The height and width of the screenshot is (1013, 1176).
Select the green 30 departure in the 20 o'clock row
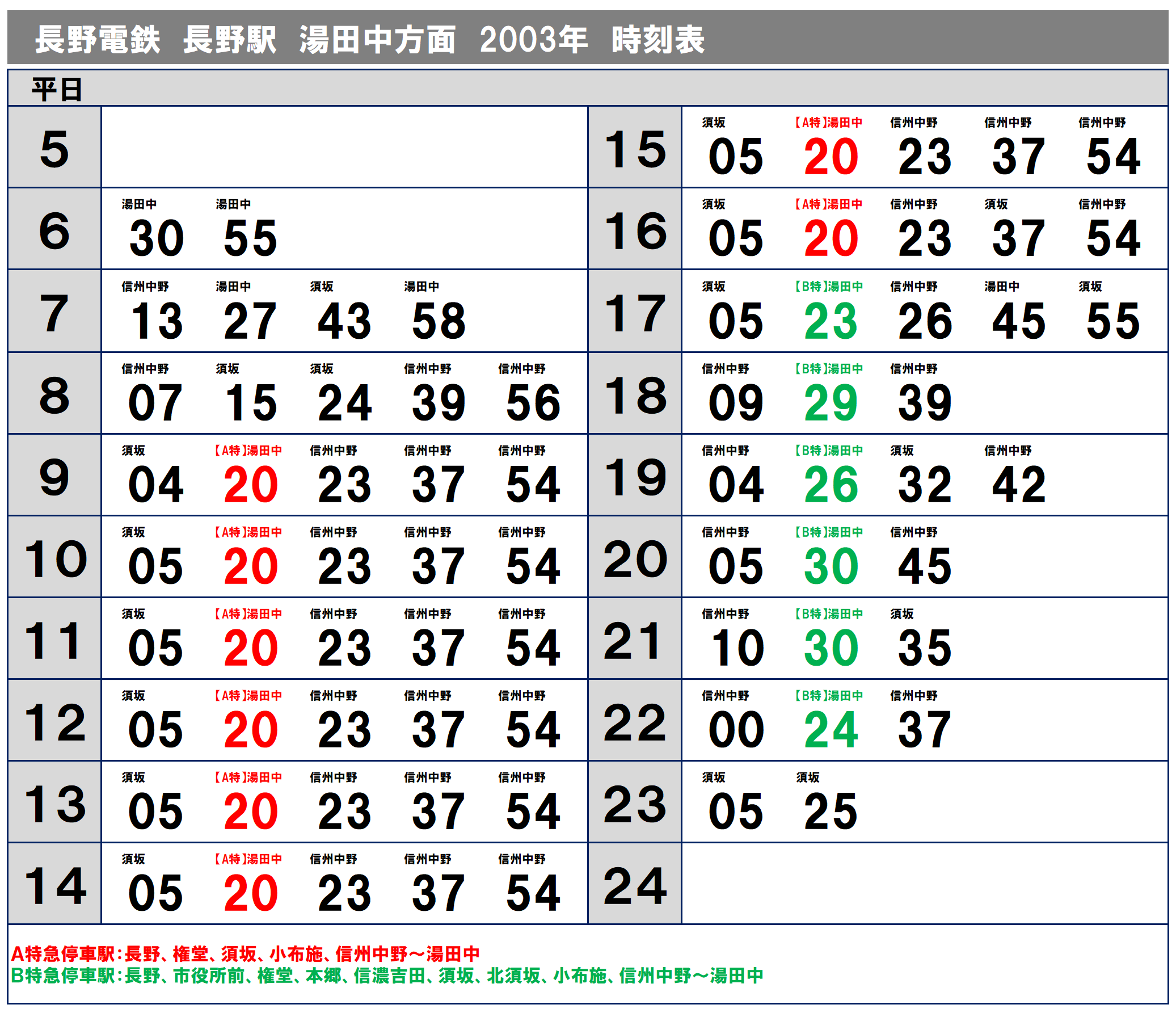click(831, 567)
